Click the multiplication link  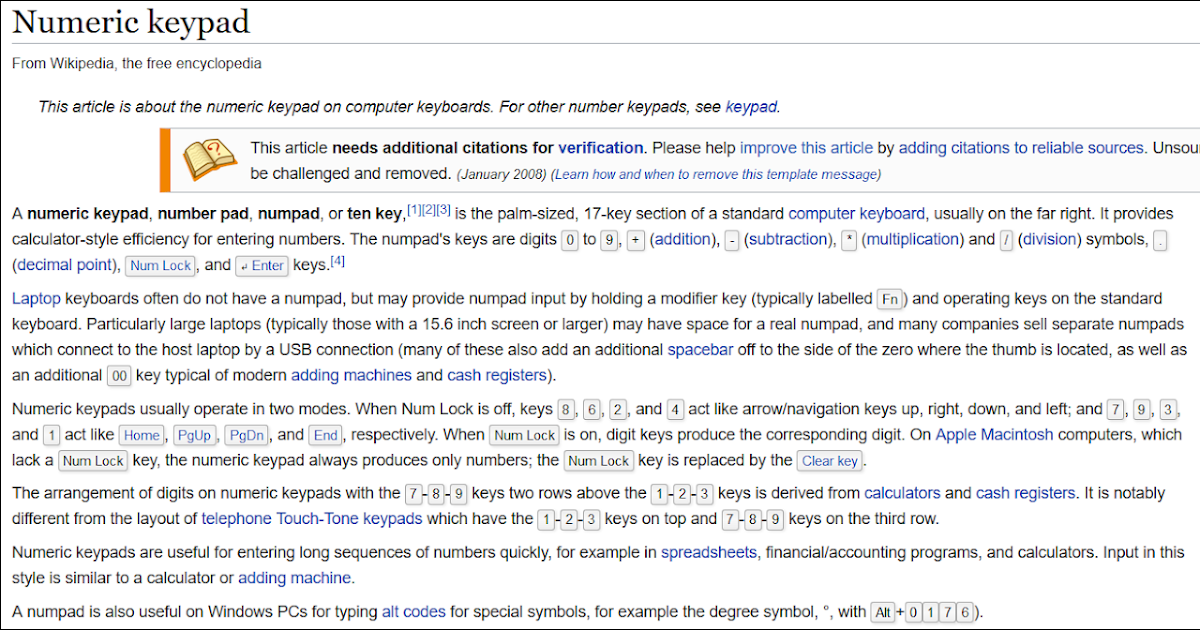(x=913, y=239)
